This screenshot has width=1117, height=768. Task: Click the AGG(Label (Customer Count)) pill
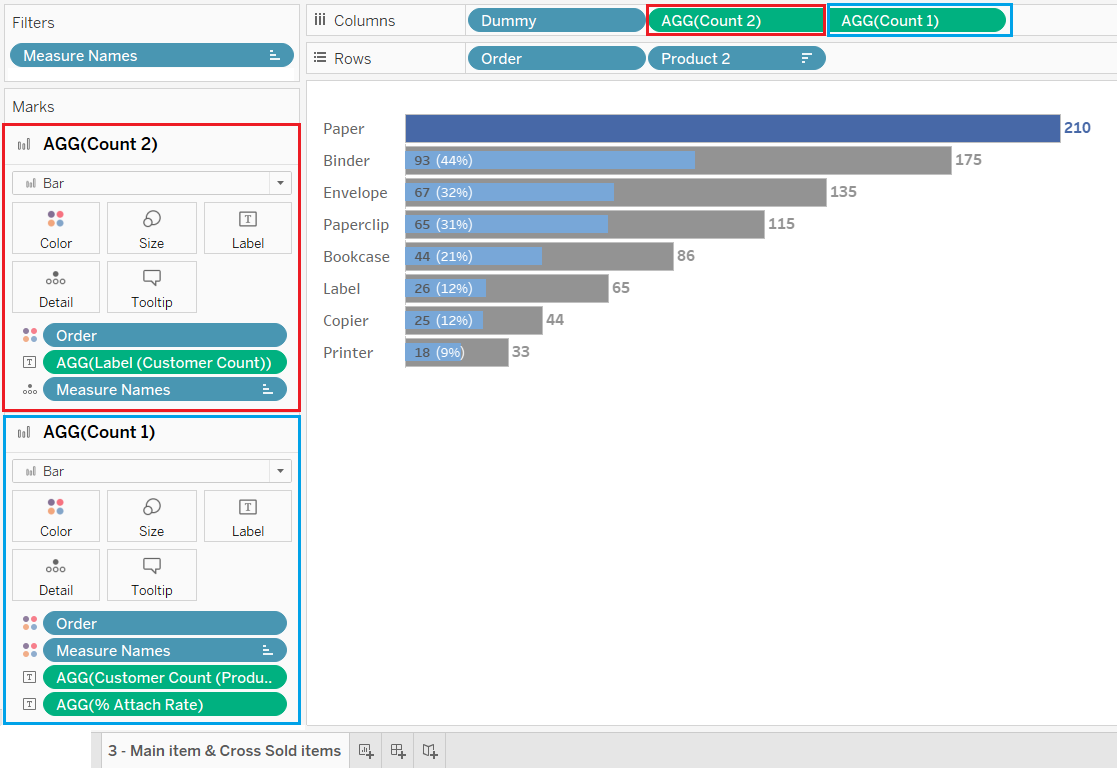click(x=164, y=362)
